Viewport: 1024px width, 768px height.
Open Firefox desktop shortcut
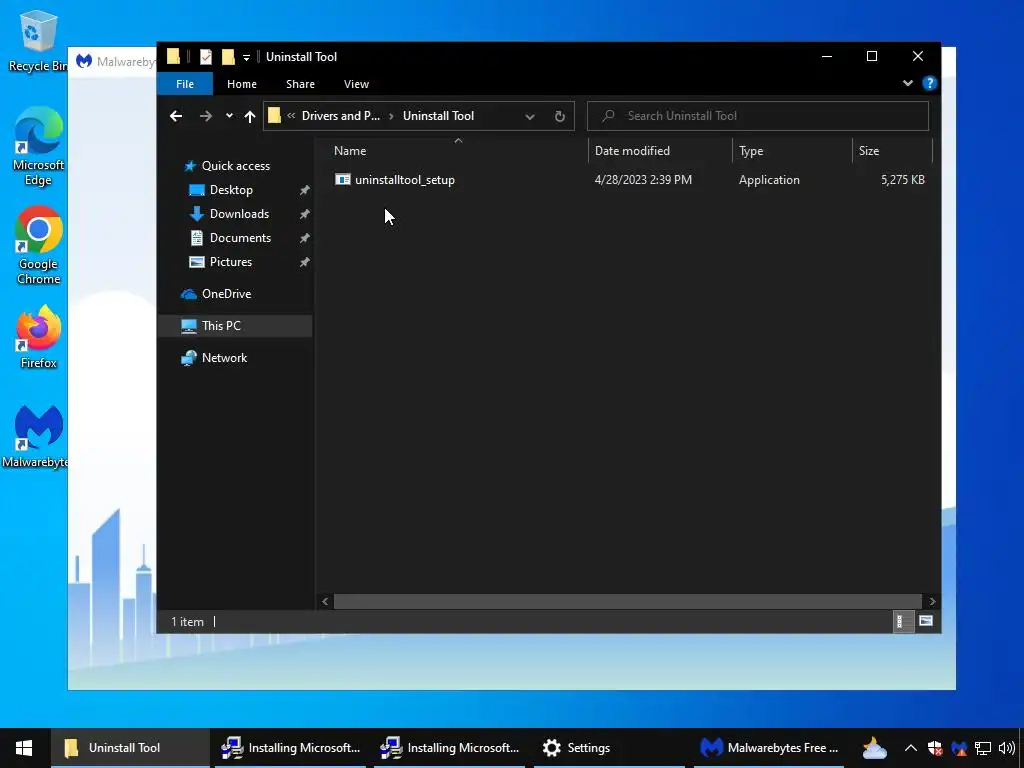[x=38, y=338]
